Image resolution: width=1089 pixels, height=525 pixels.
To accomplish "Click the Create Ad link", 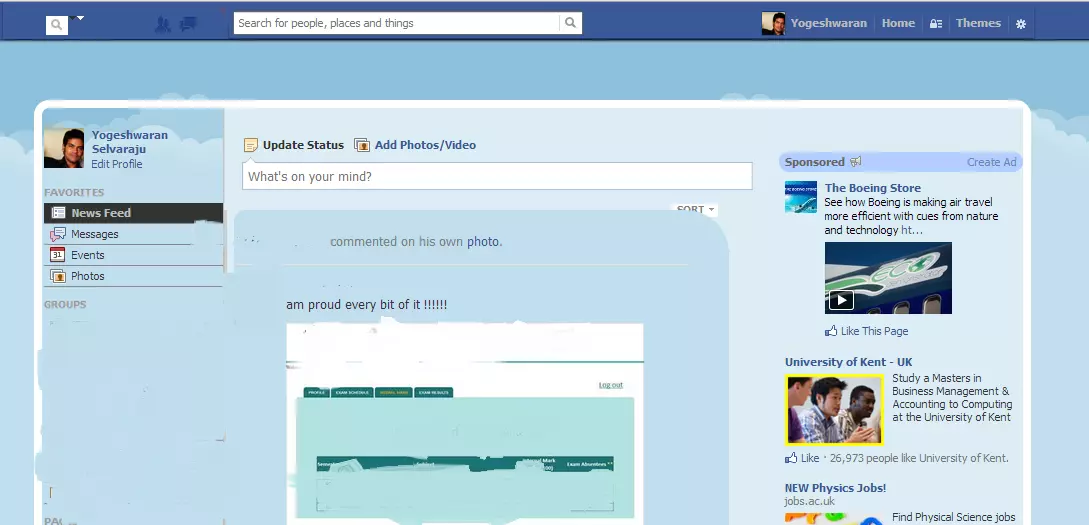I will click(x=991, y=162).
